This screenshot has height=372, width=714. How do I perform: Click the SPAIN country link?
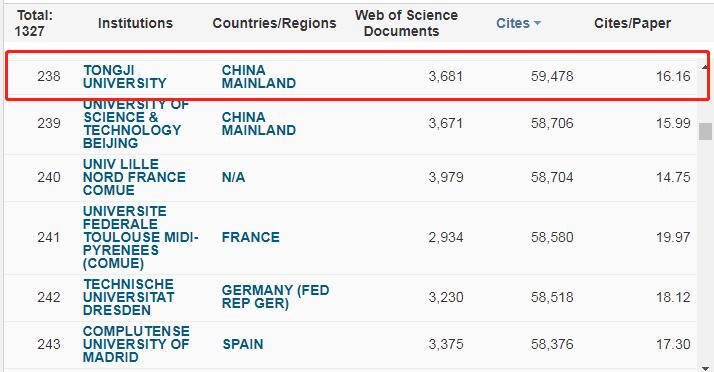click(x=243, y=344)
